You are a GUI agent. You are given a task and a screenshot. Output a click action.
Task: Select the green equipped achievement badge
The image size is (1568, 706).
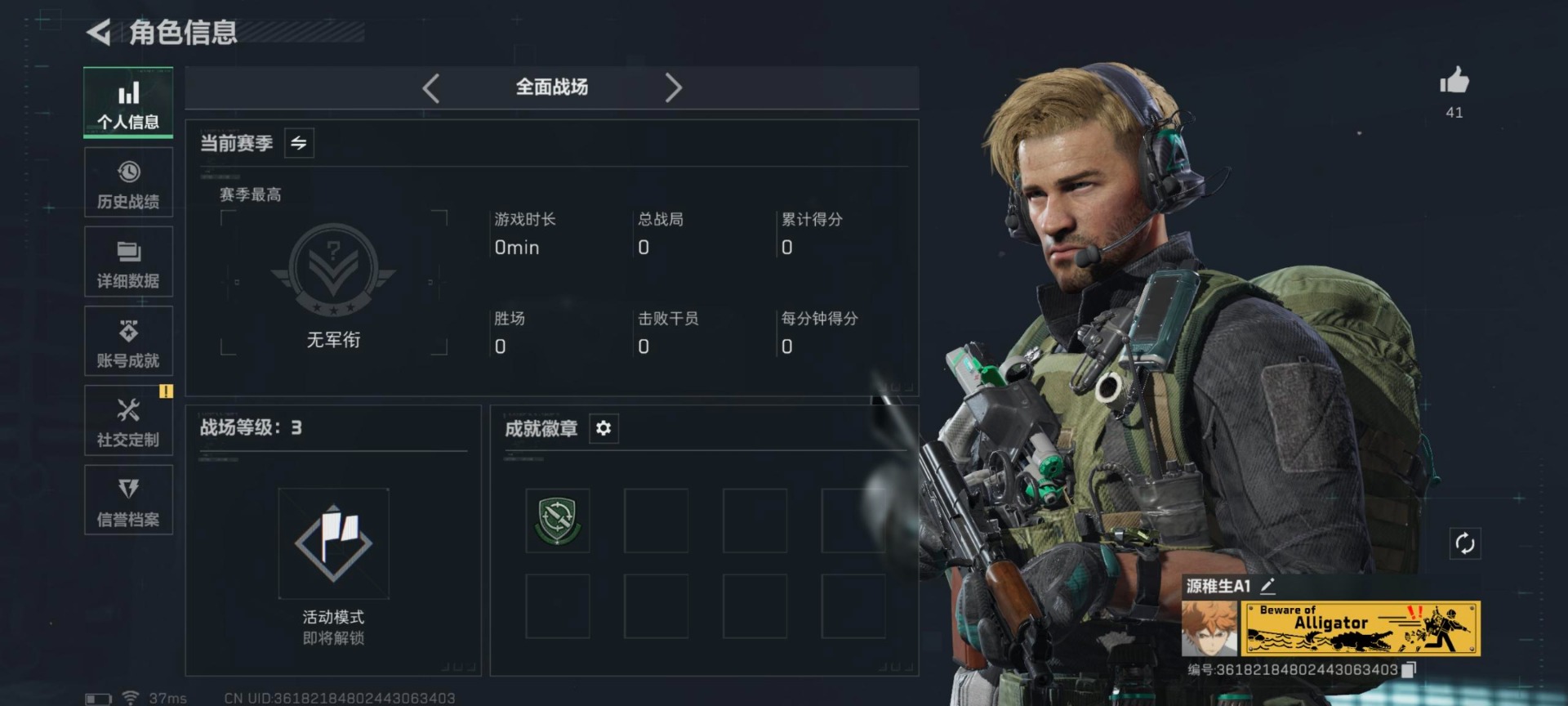(x=558, y=521)
